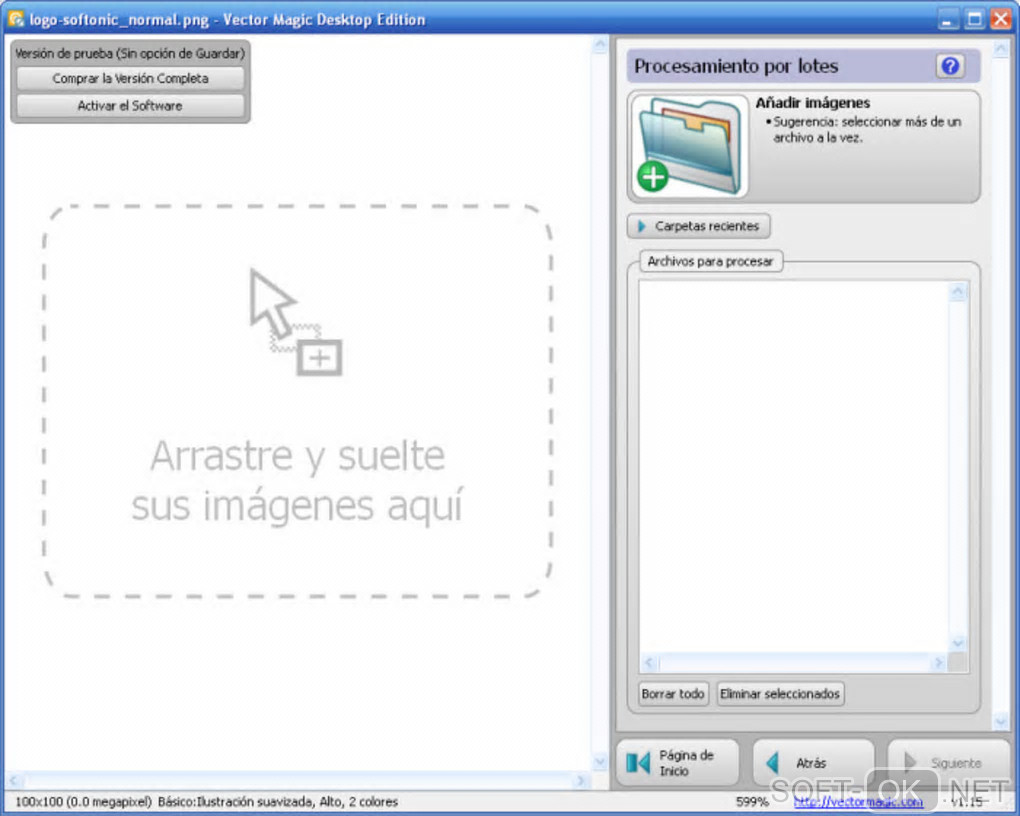Image resolution: width=1020 pixels, height=816 pixels.
Task: Click the blue help question mark icon
Action: pos(950,66)
